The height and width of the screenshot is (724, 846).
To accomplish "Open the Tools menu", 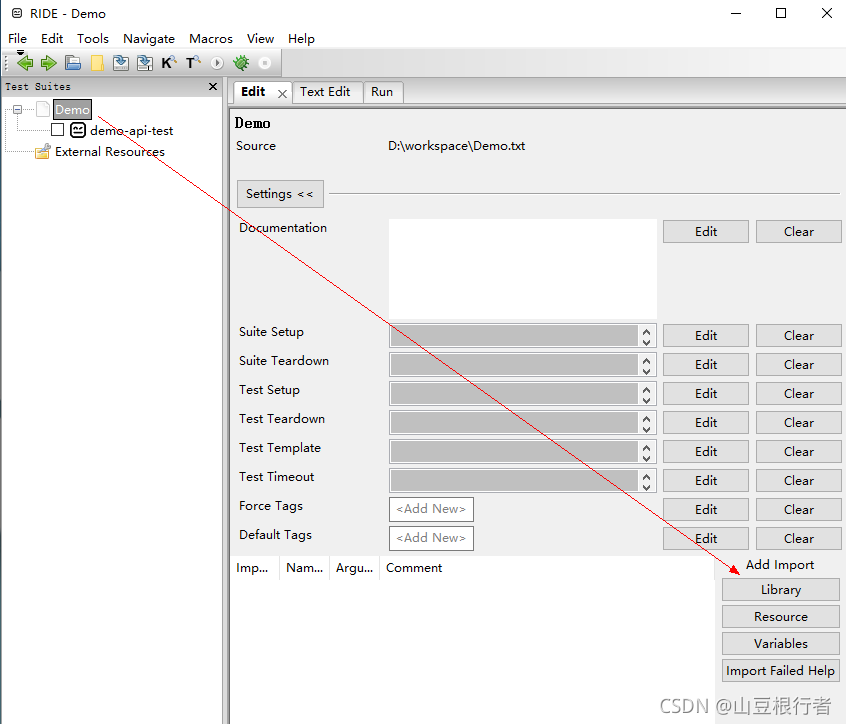I will [x=93, y=39].
